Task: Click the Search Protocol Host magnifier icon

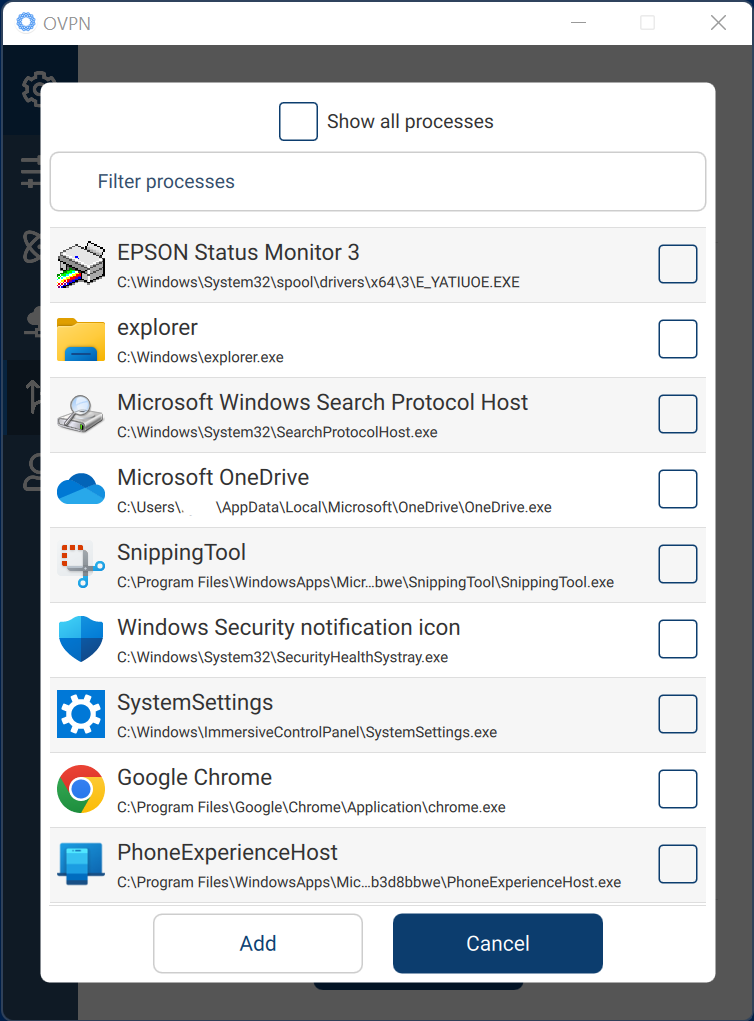Action: click(81, 414)
